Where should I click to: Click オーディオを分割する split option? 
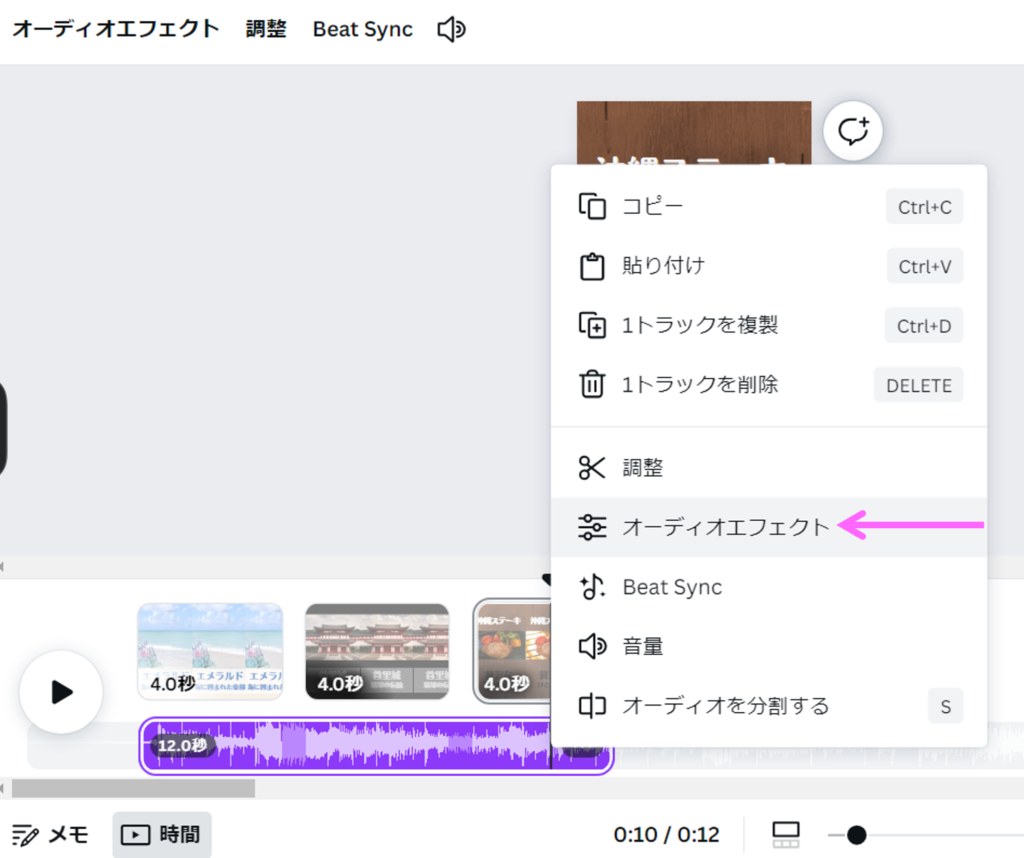click(x=725, y=707)
